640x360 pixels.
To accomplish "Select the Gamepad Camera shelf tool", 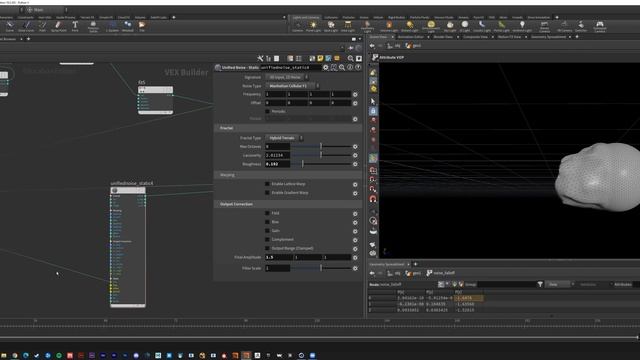I will [x=600, y=27].
